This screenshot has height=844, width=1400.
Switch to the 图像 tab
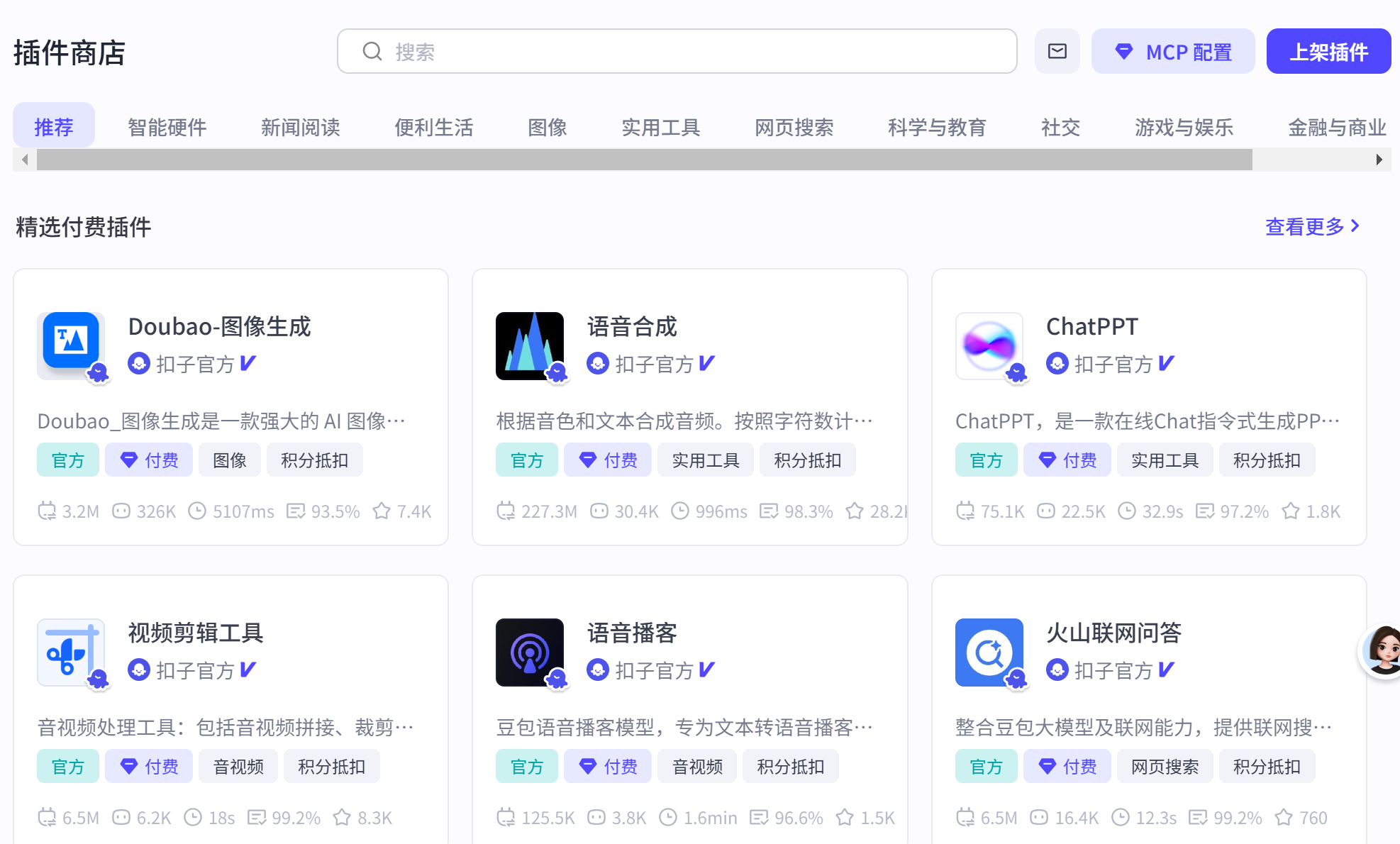[548, 127]
